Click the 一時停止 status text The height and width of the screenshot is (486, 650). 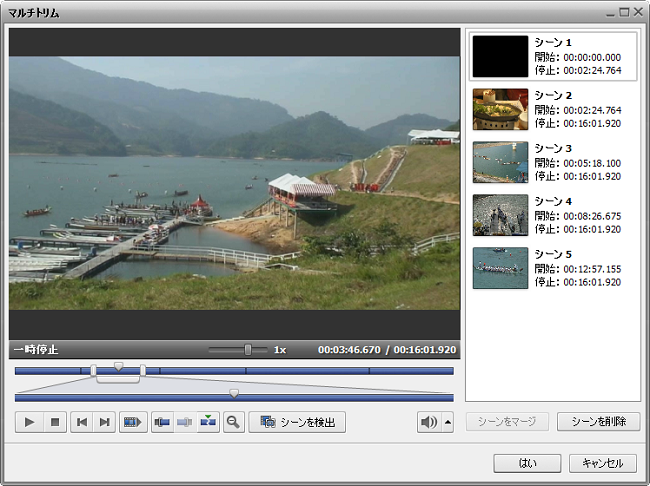coord(36,350)
